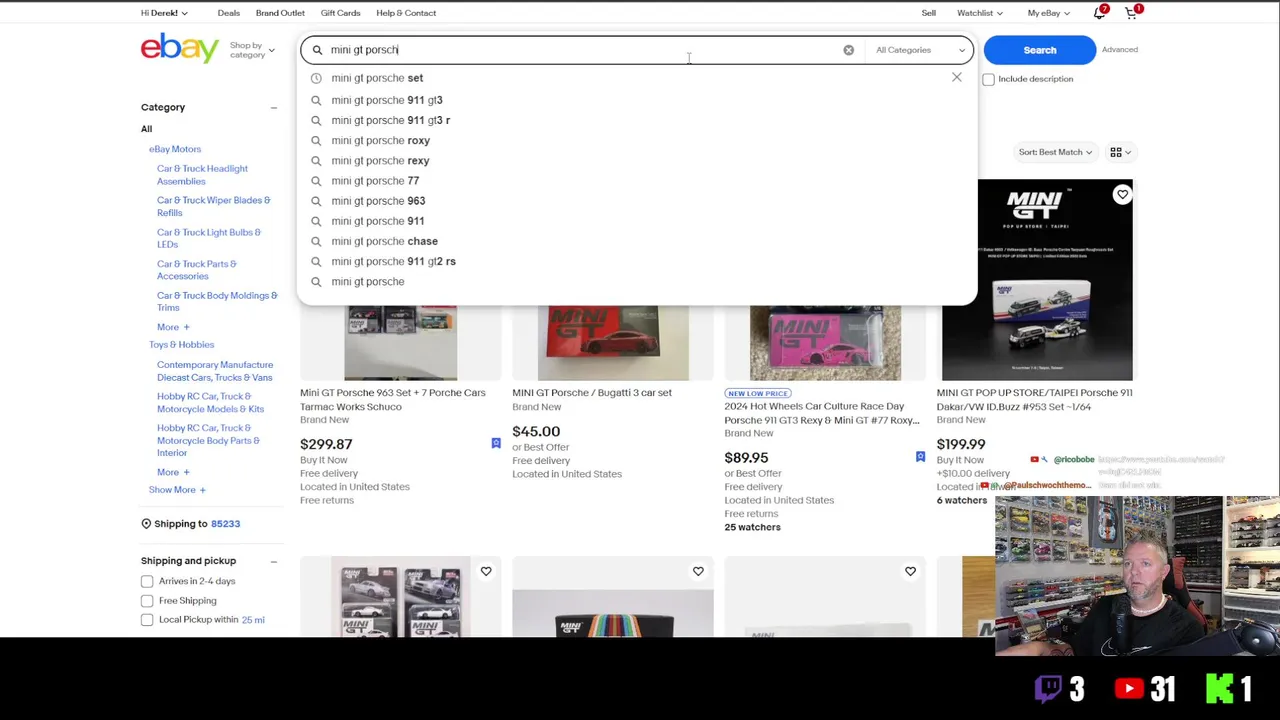Open the All Categories dropdown

pyautogui.click(x=921, y=50)
